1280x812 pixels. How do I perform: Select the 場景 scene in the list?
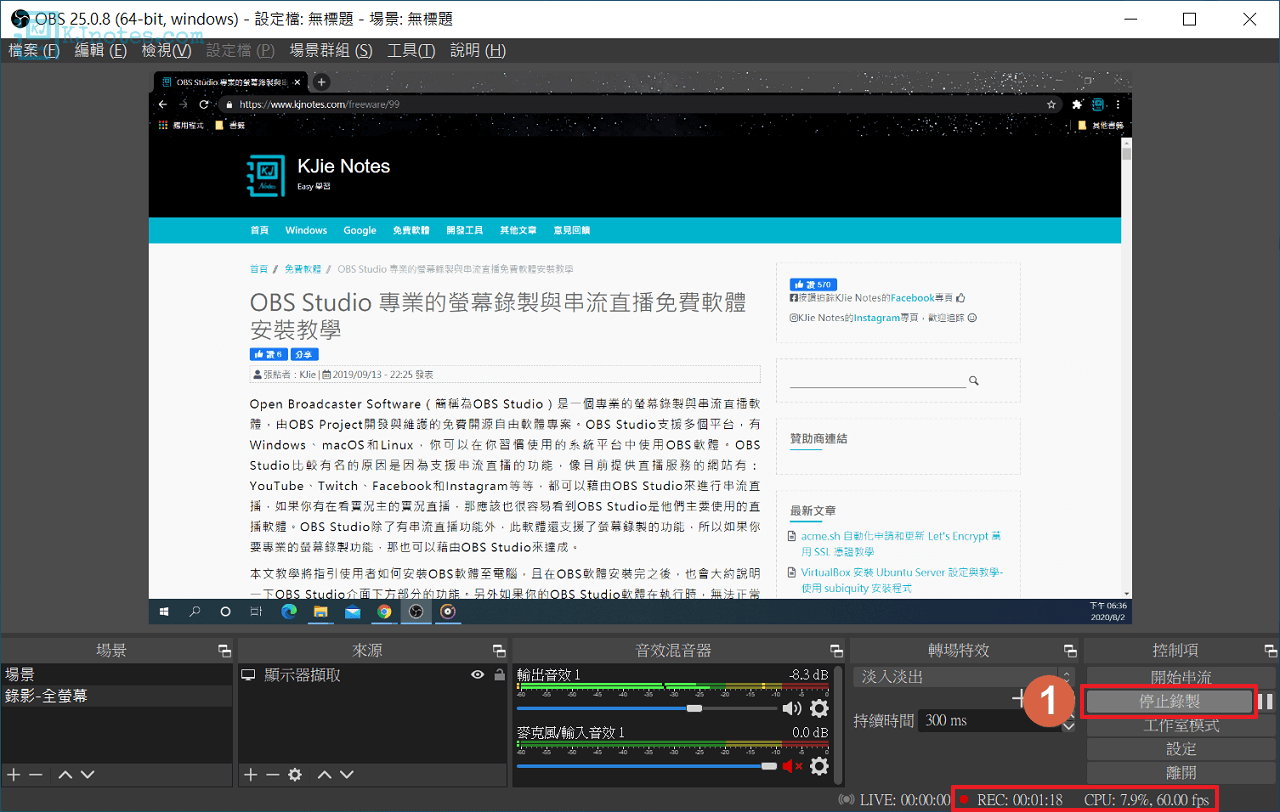click(x=117, y=675)
